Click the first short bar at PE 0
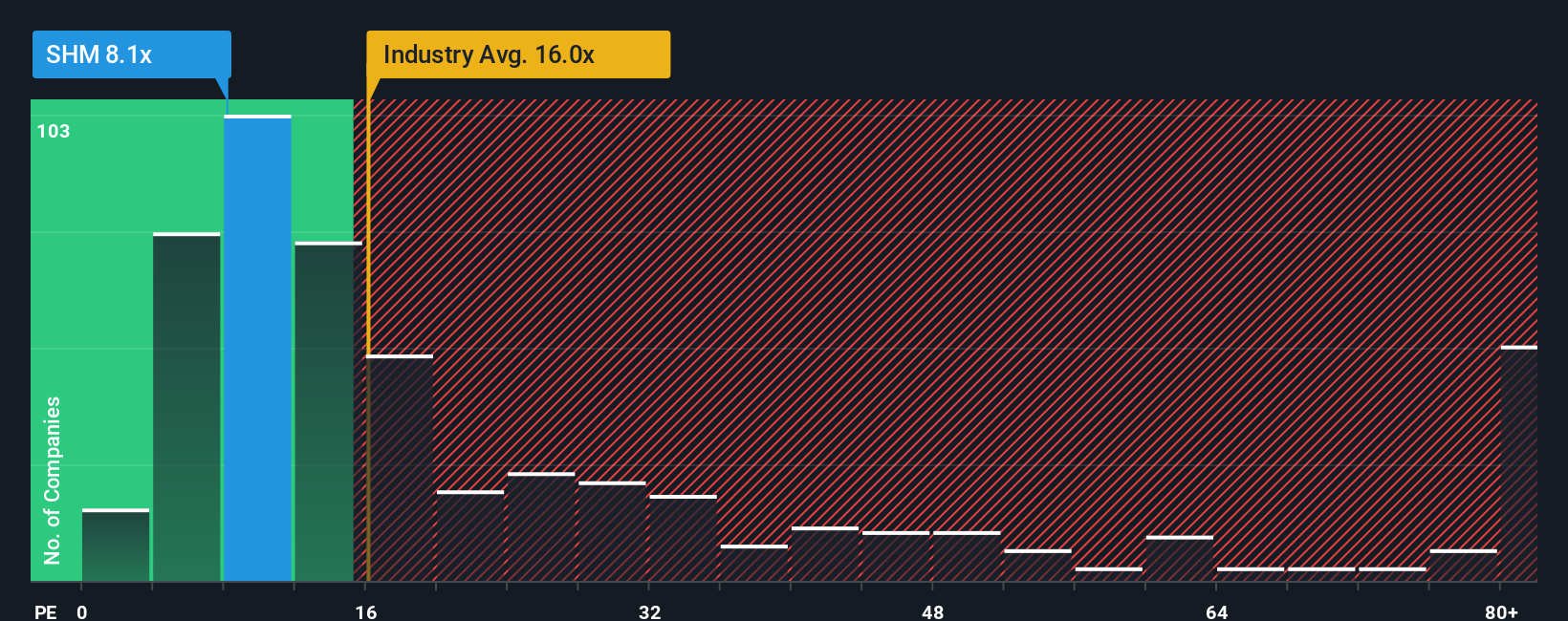The height and width of the screenshot is (621, 1568). click(x=116, y=545)
